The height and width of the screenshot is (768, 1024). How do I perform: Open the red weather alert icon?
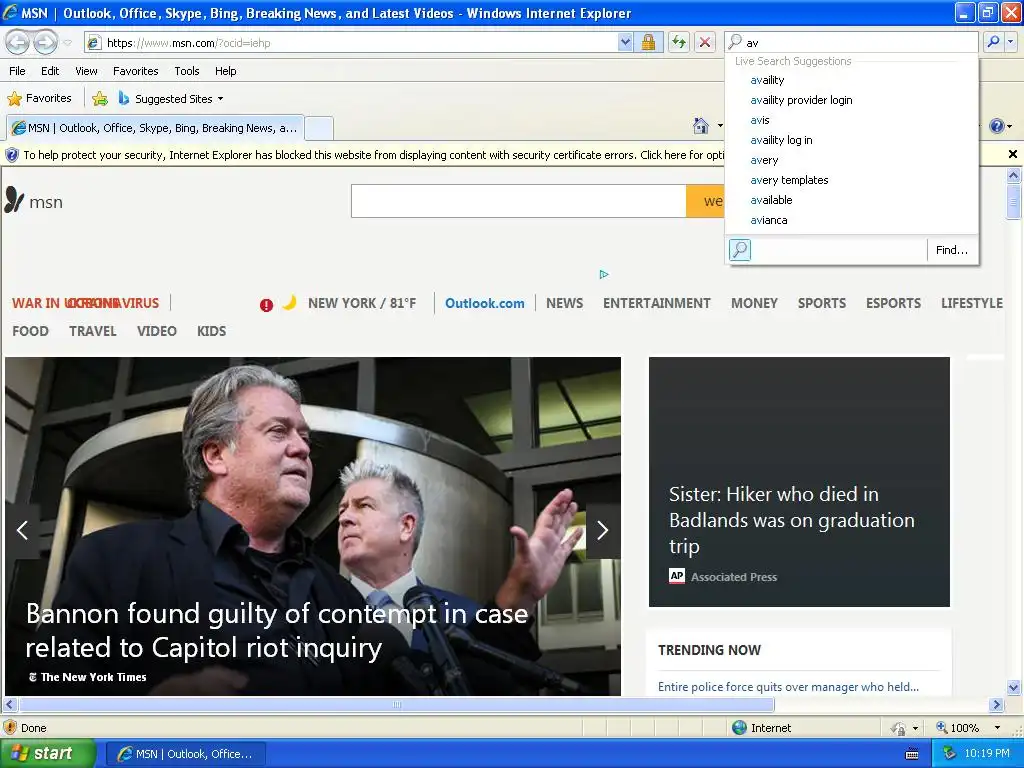266,305
